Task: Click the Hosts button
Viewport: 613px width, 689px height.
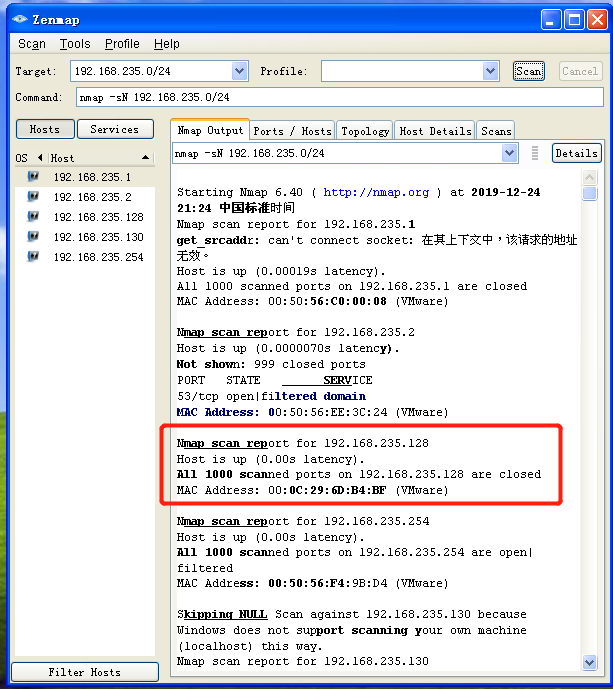Action: click(x=45, y=129)
